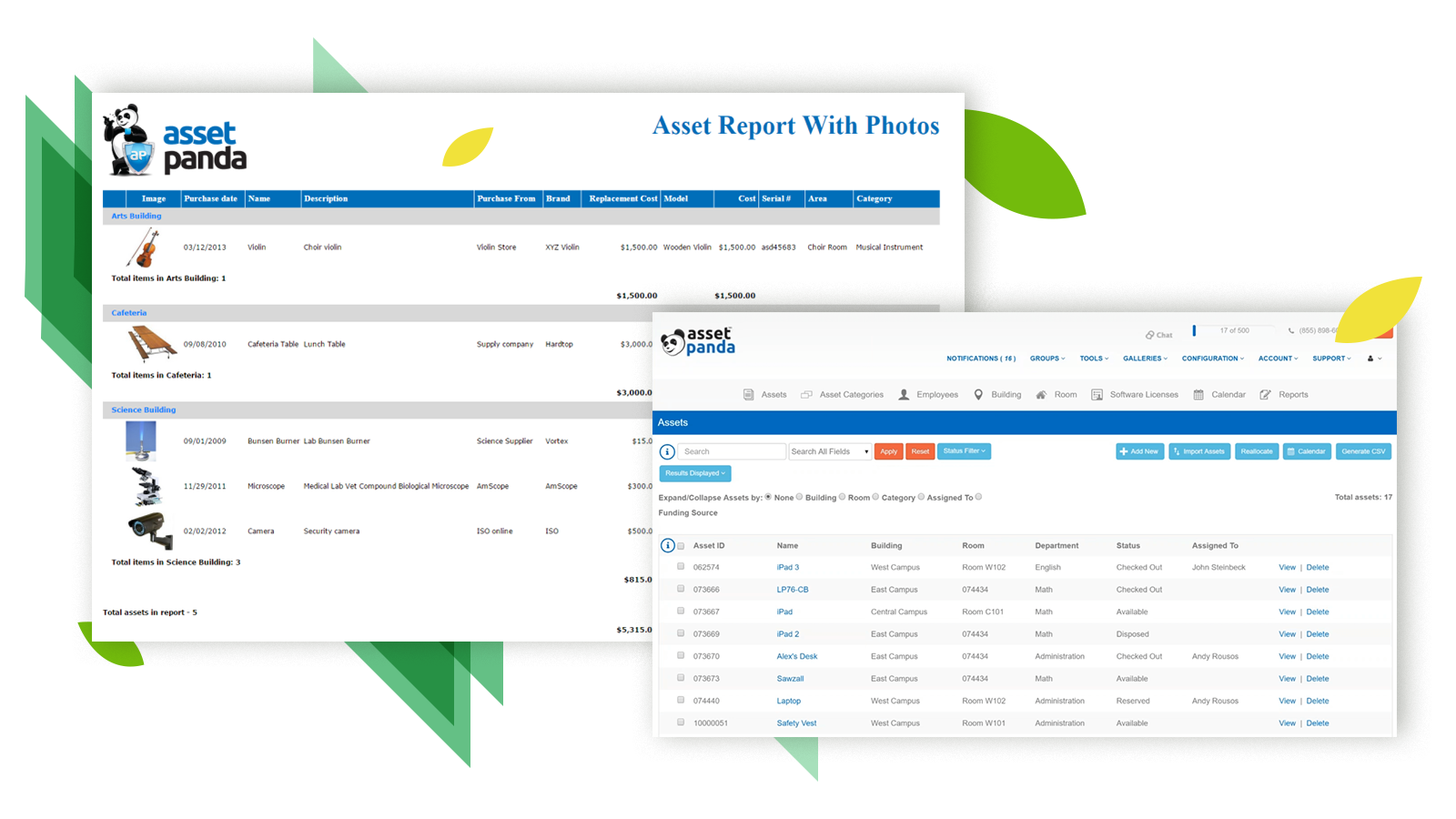Click the Asset Panda logo in the web app
This screenshot has width=1456, height=819.
[x=698, y=341]
